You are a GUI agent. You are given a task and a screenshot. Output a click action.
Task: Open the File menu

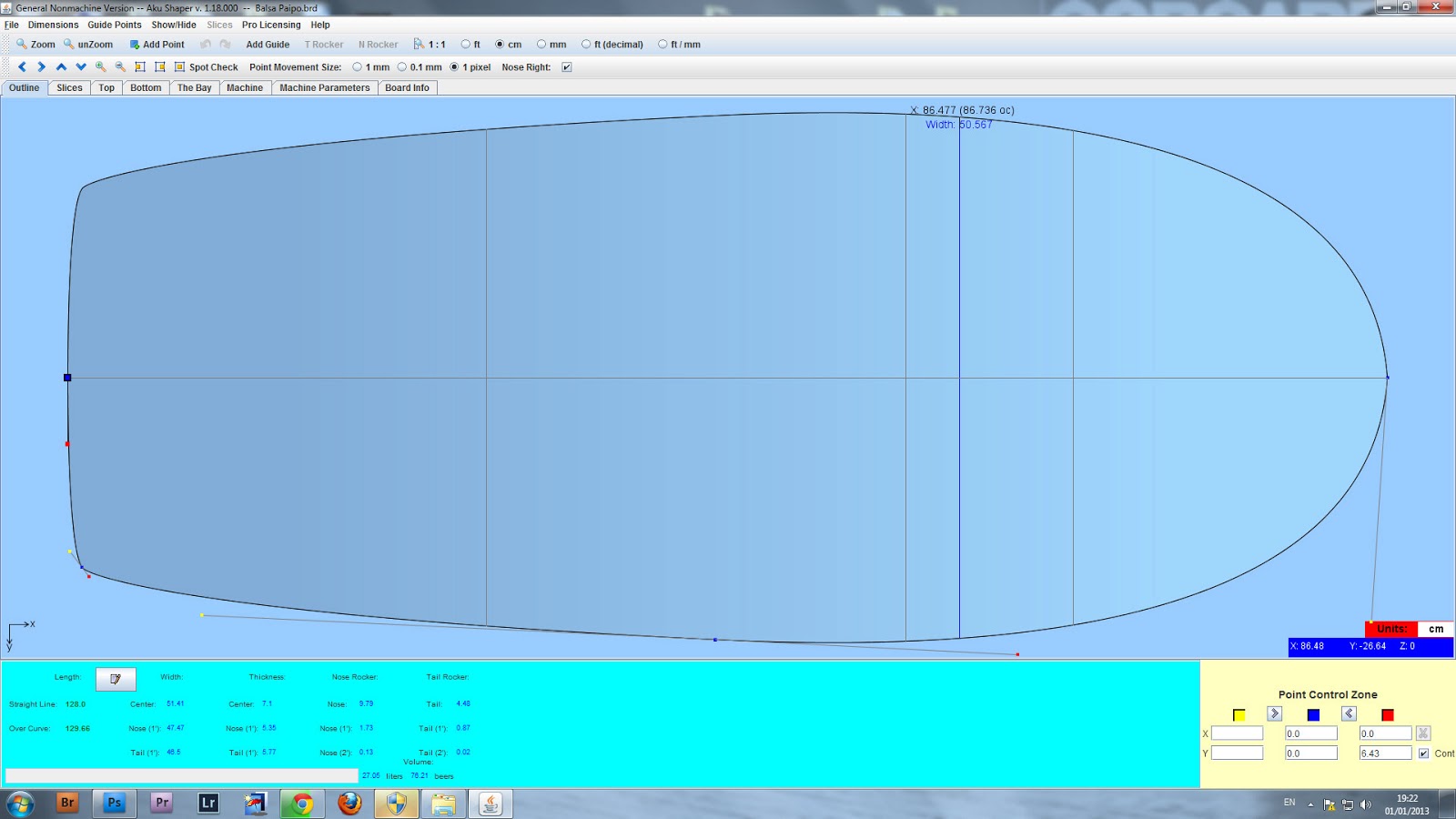[x=12, y=25]
